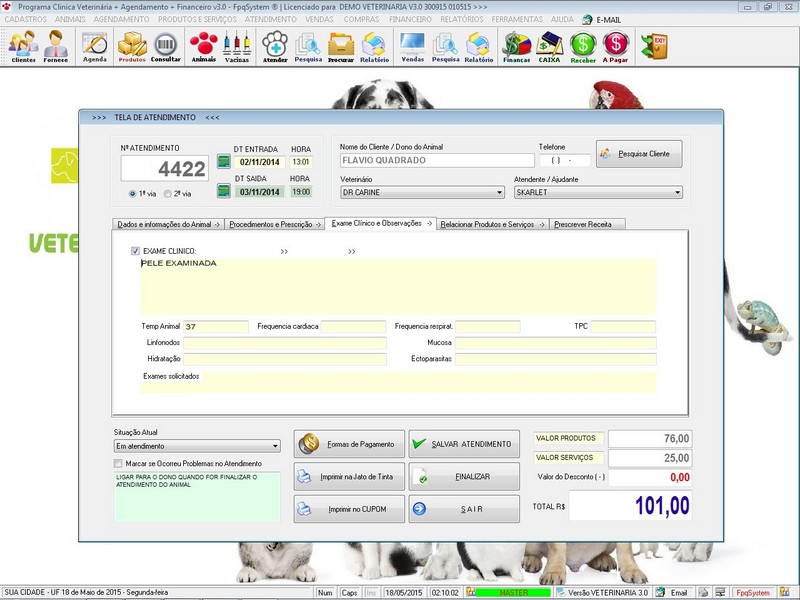This screenshot has width=800, height=600.
Task: Click the Nome do Cliente field
Action: (x=437, y=160)
